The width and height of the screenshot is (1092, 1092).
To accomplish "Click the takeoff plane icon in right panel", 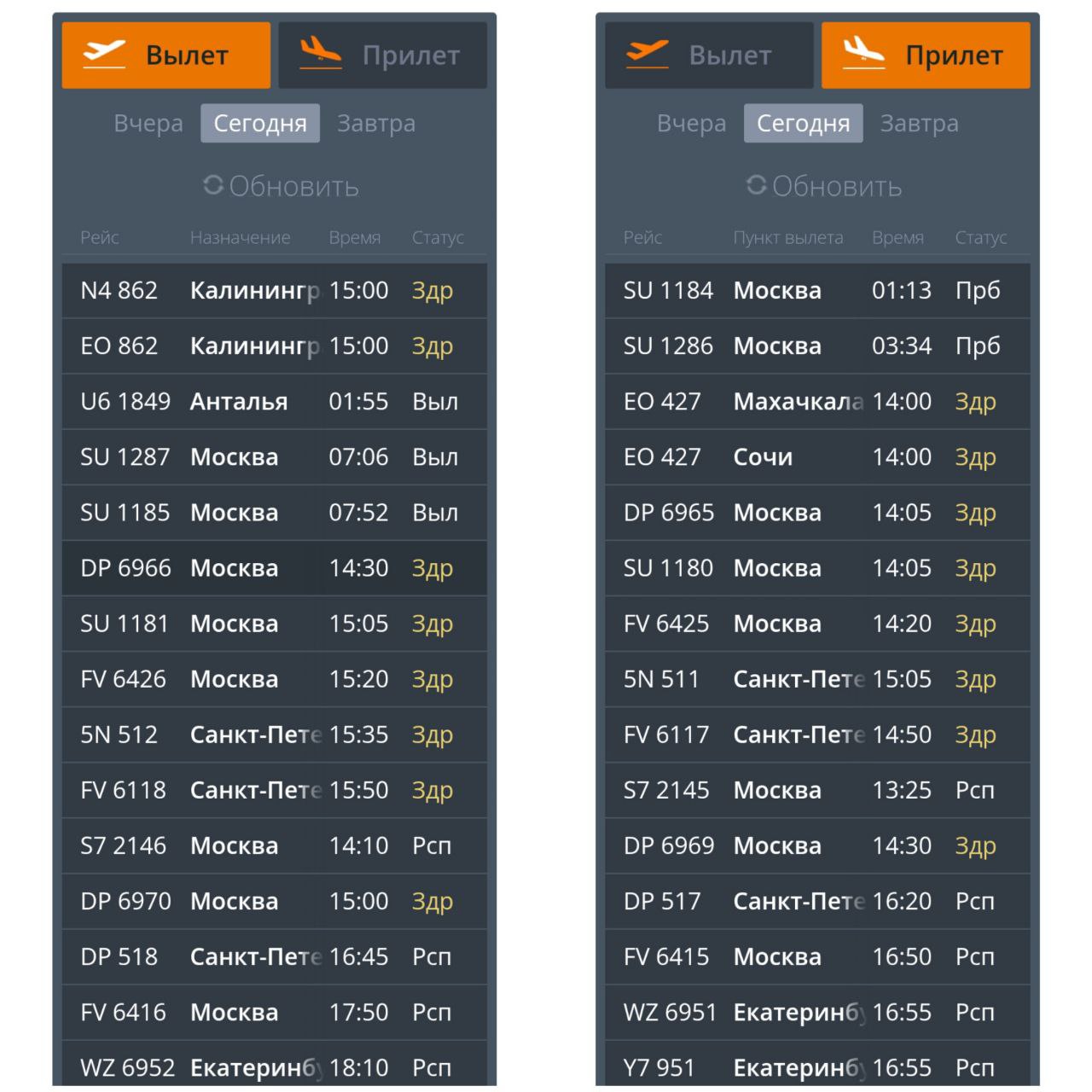I will (x=648, y=55).
